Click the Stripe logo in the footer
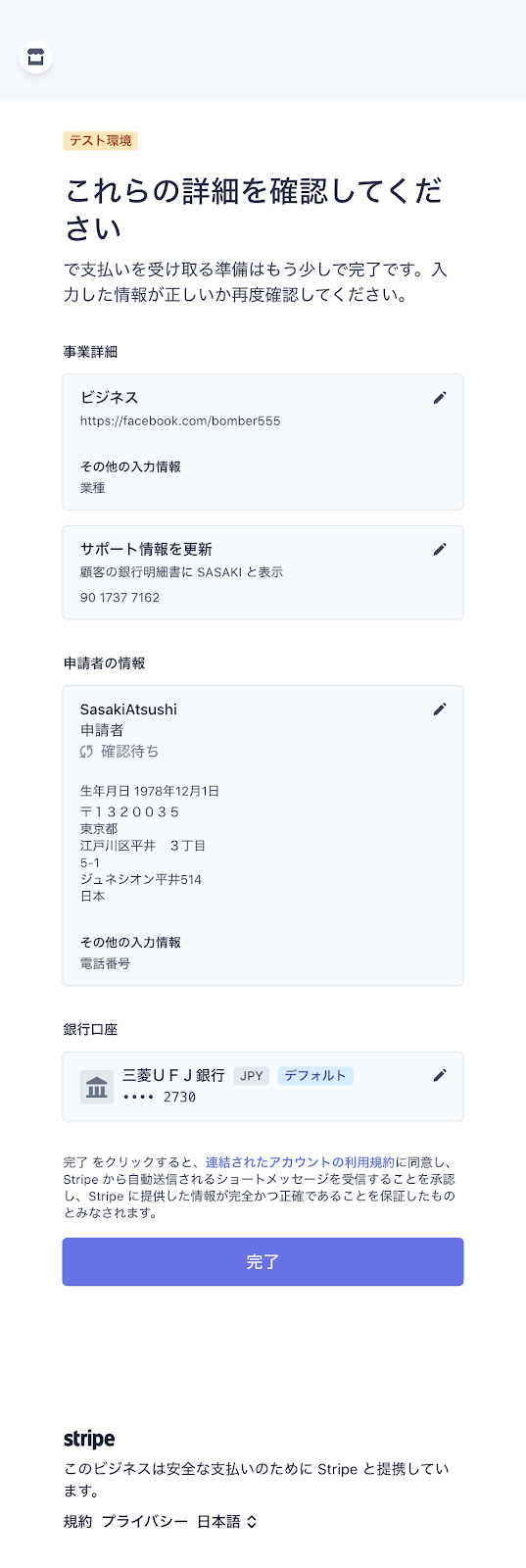Screen dimensions: 526x1568 (x=89, y=1439)
